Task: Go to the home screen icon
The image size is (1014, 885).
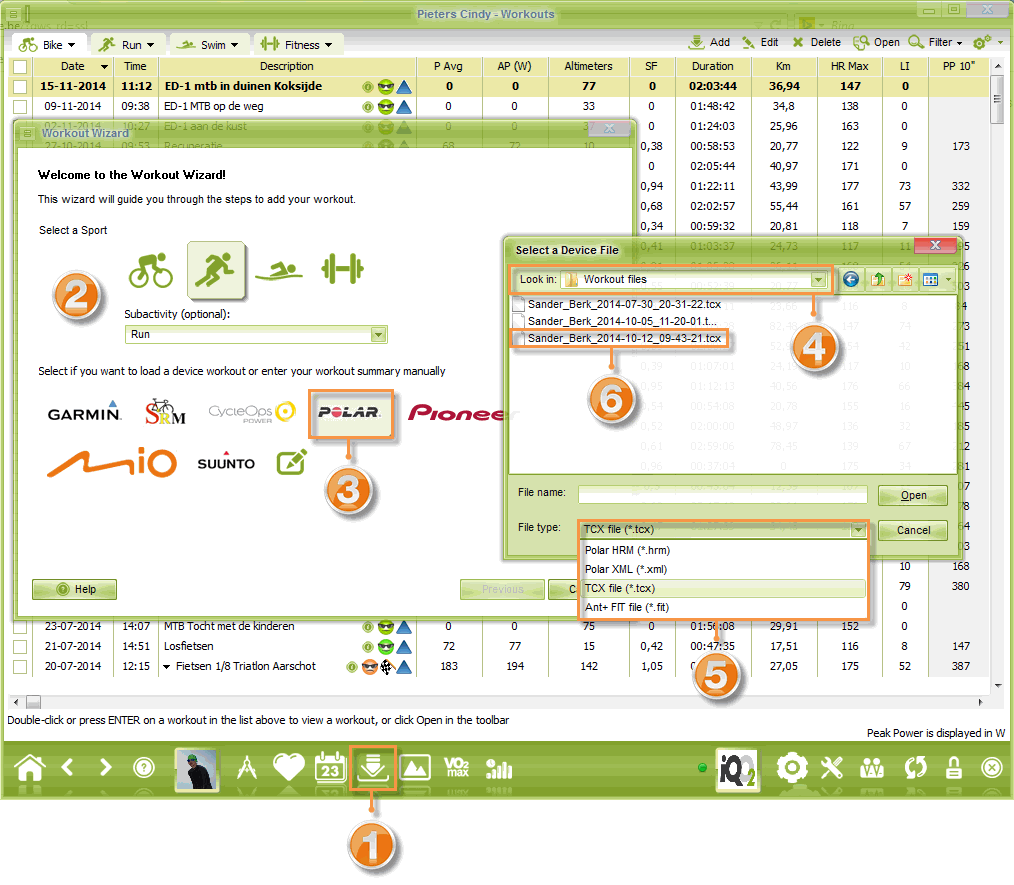Action: coord(30,768)
